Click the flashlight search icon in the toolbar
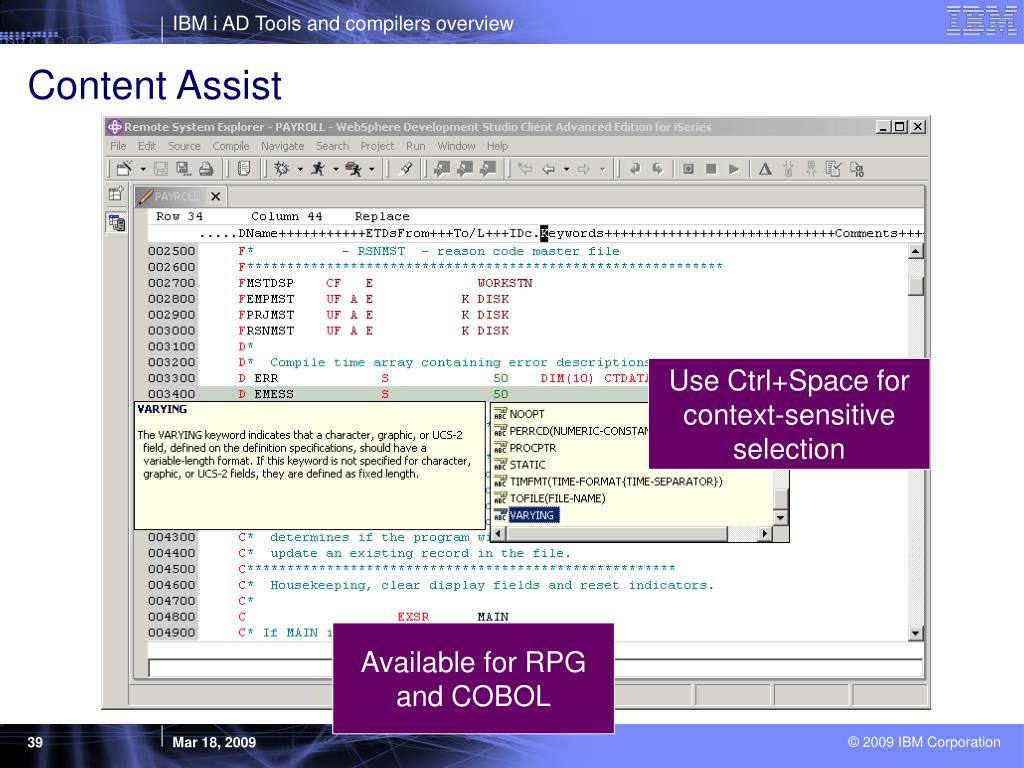The image size is (1024, 768). [406, 169]
